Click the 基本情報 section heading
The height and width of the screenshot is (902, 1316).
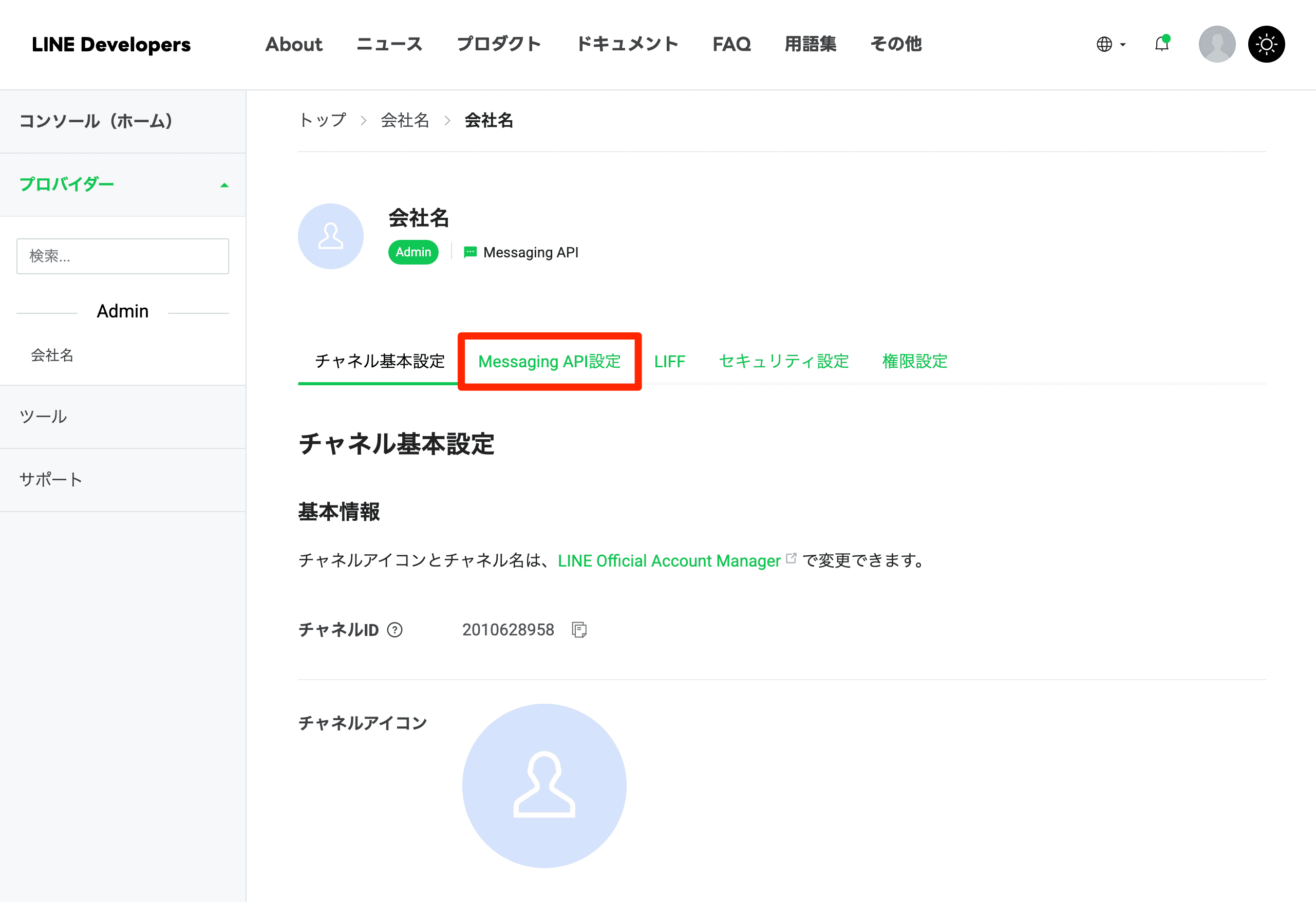click(339, 512)
